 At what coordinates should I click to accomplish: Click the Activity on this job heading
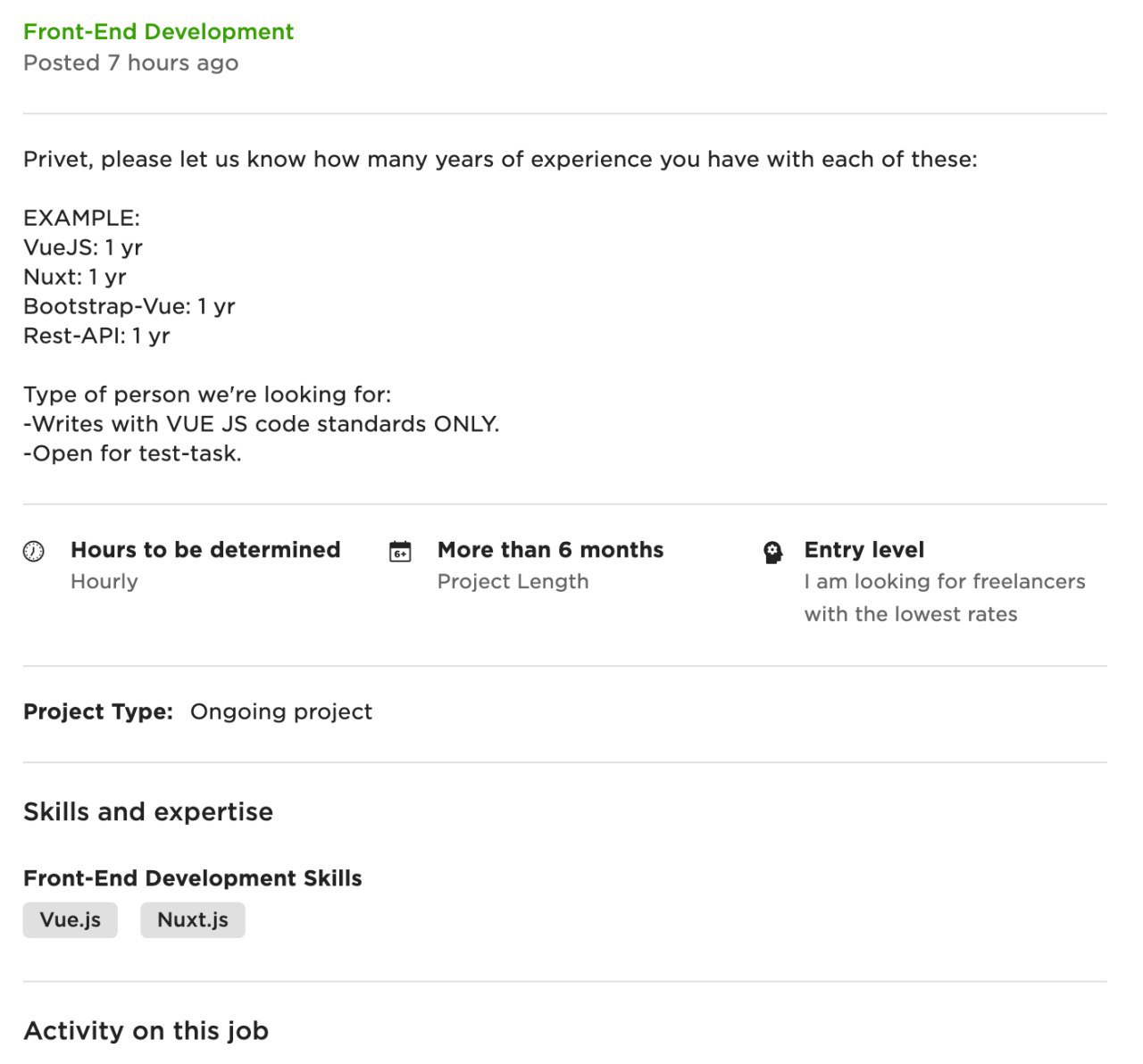click(146, 1031)
